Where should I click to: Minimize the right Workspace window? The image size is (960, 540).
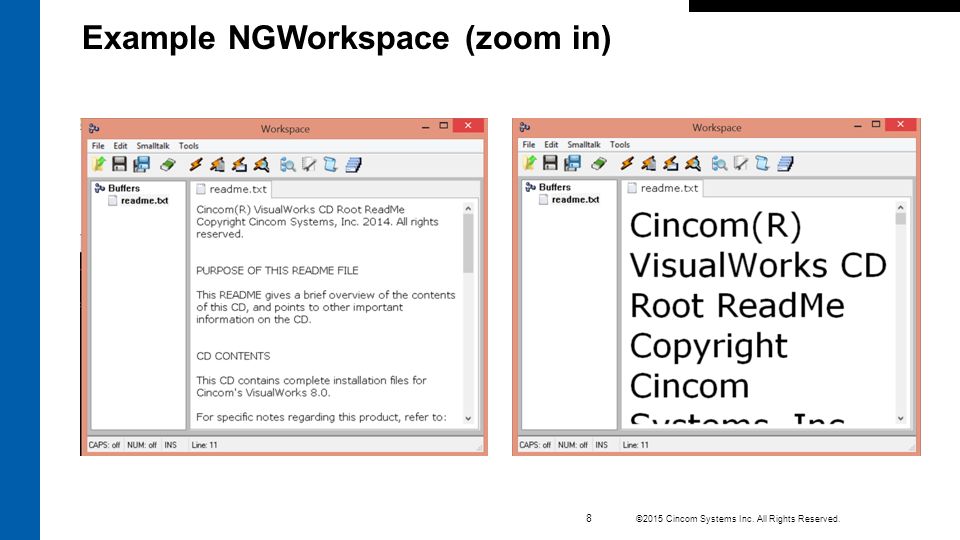858,125
